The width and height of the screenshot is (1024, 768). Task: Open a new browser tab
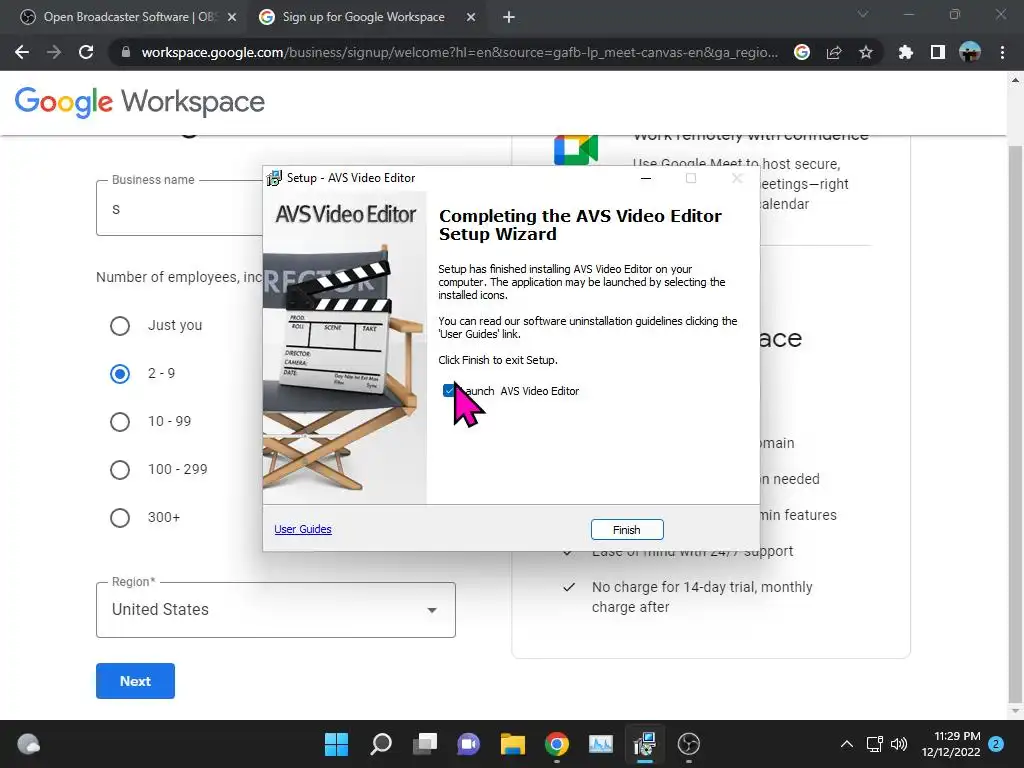pos(509,17)
